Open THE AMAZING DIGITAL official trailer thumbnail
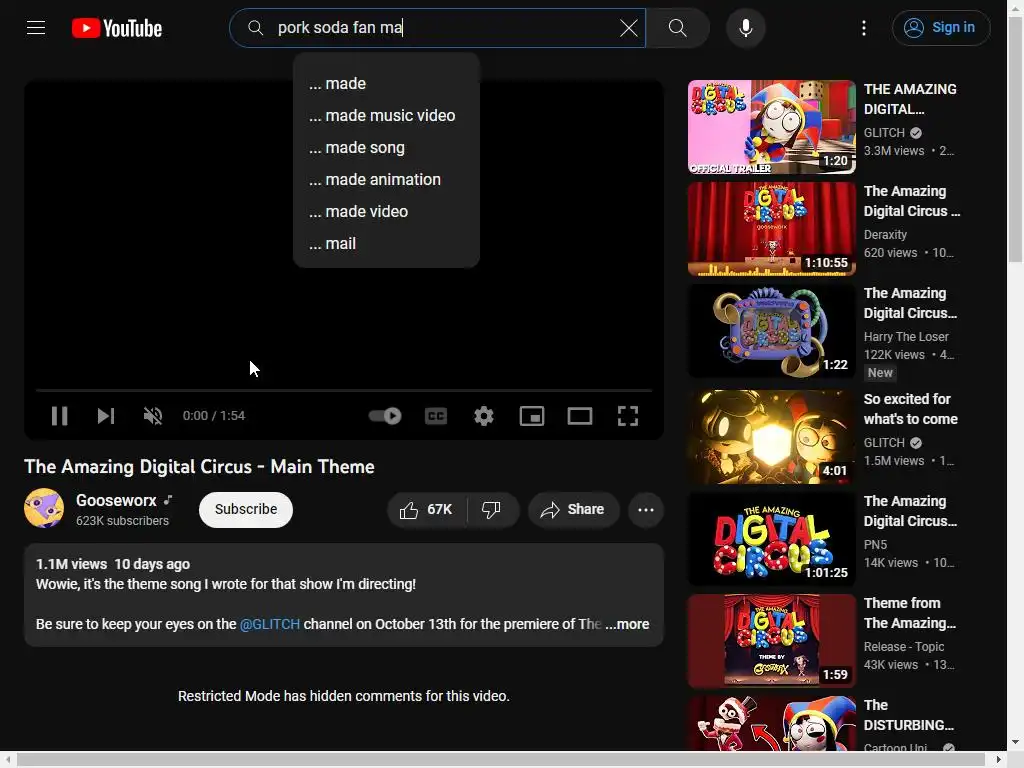The image size is (1024, 768). (x=771, y=127)
